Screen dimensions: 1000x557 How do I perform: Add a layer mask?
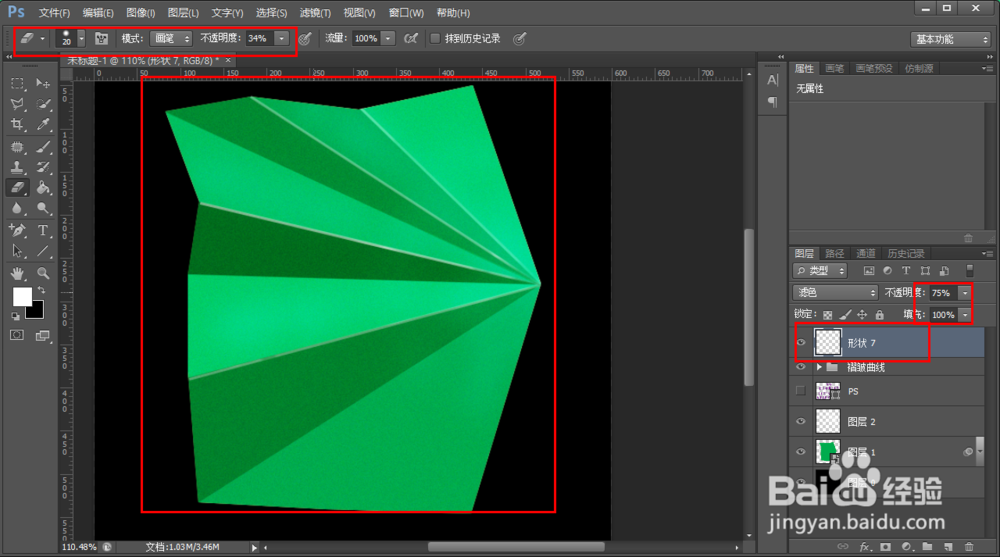(x=885, y=547)
